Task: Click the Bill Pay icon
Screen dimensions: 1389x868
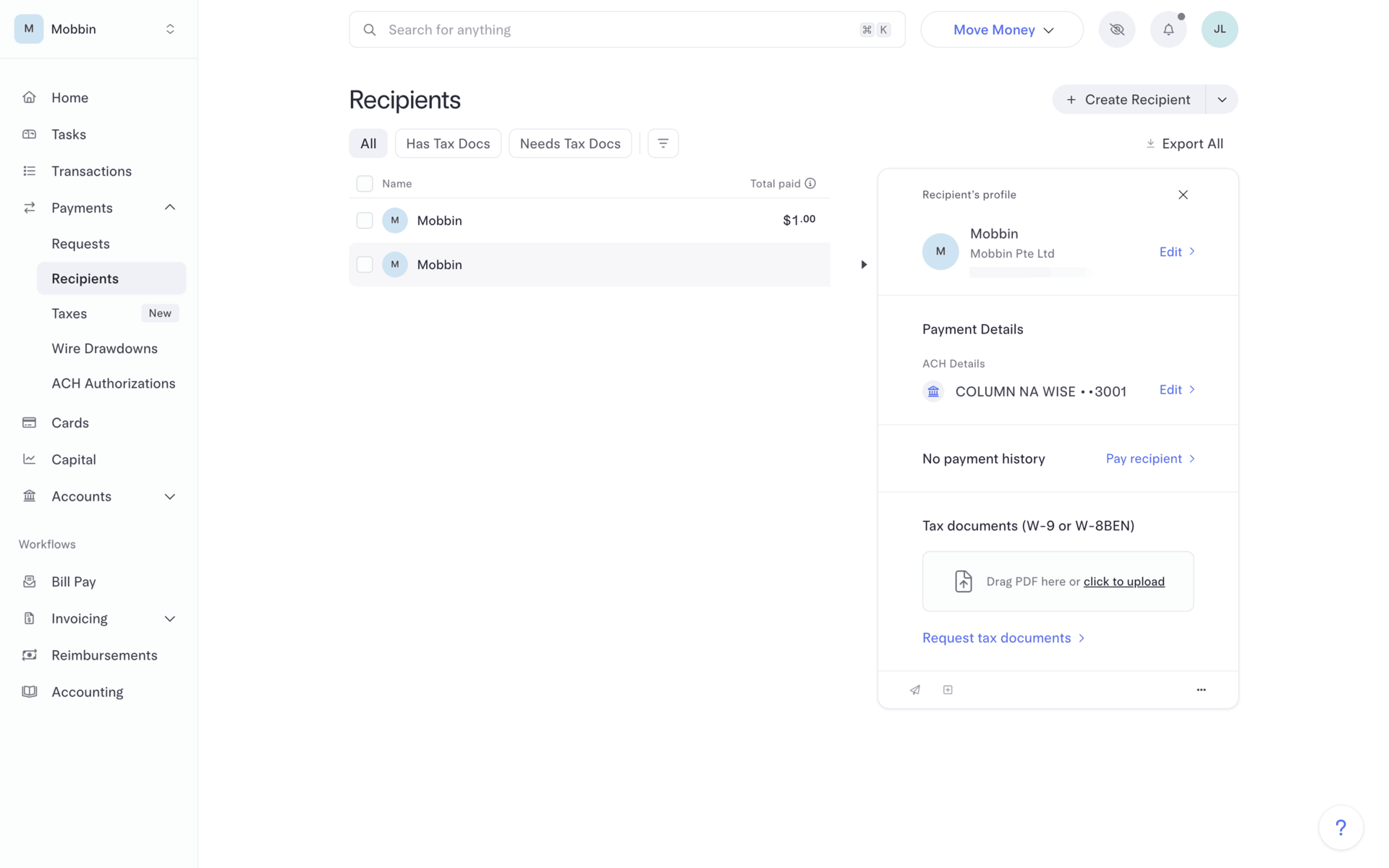Action: 29,582
